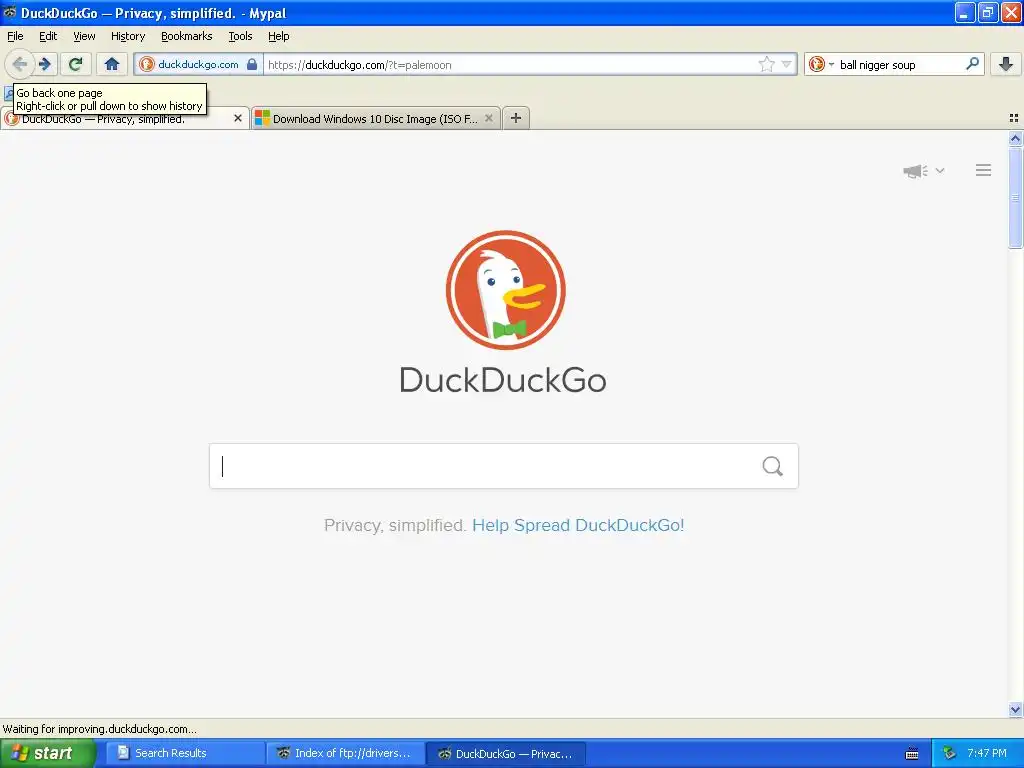The image size is (1024, 768).
Task: Follow the Help Spread DuckDuckGo link
Action: pos(578,525)
